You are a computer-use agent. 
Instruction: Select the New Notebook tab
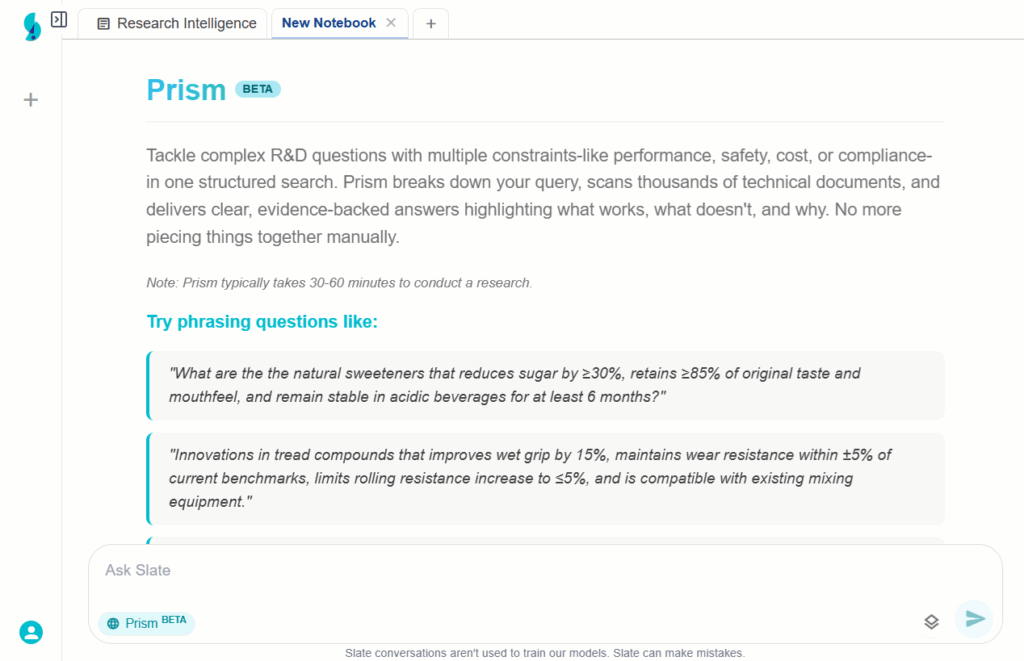click(328, 23)
